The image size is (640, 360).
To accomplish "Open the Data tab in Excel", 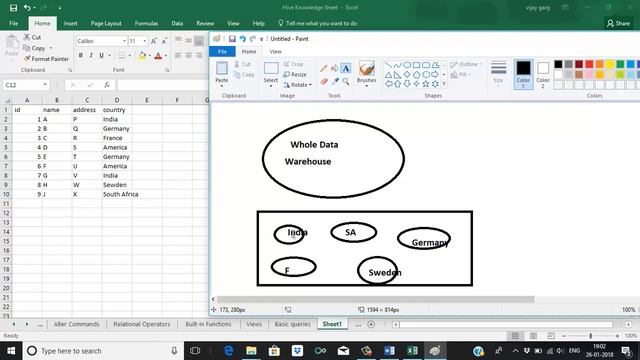I will [177, 23].
